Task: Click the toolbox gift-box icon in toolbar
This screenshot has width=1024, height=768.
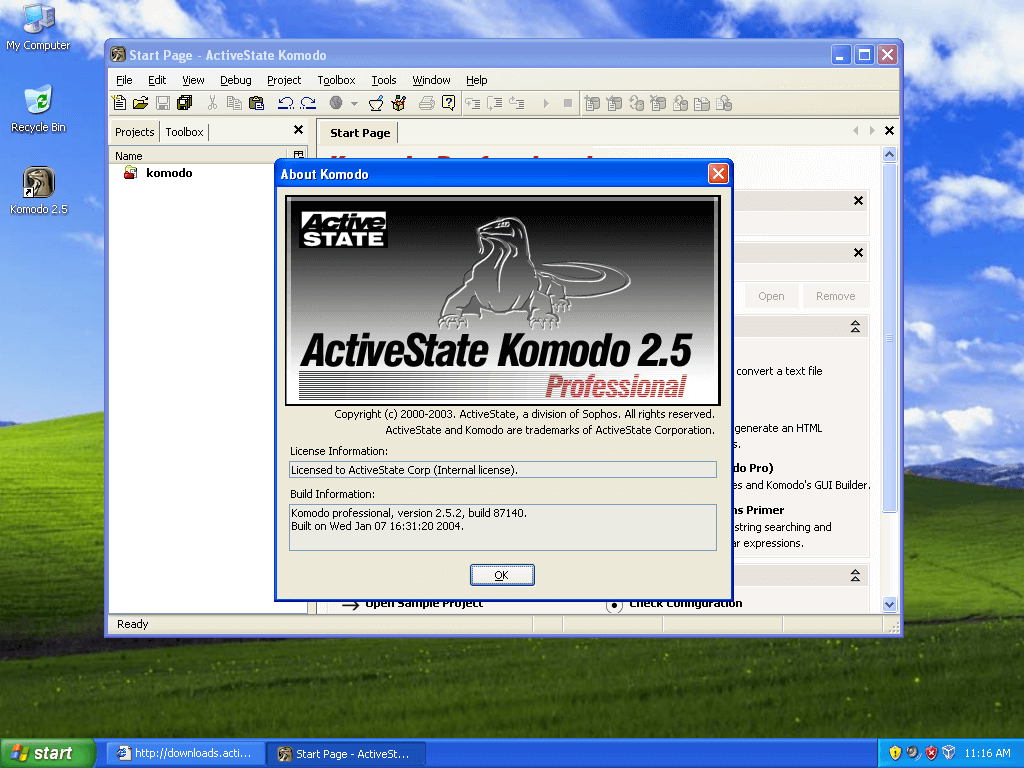Action: (398, 103)
